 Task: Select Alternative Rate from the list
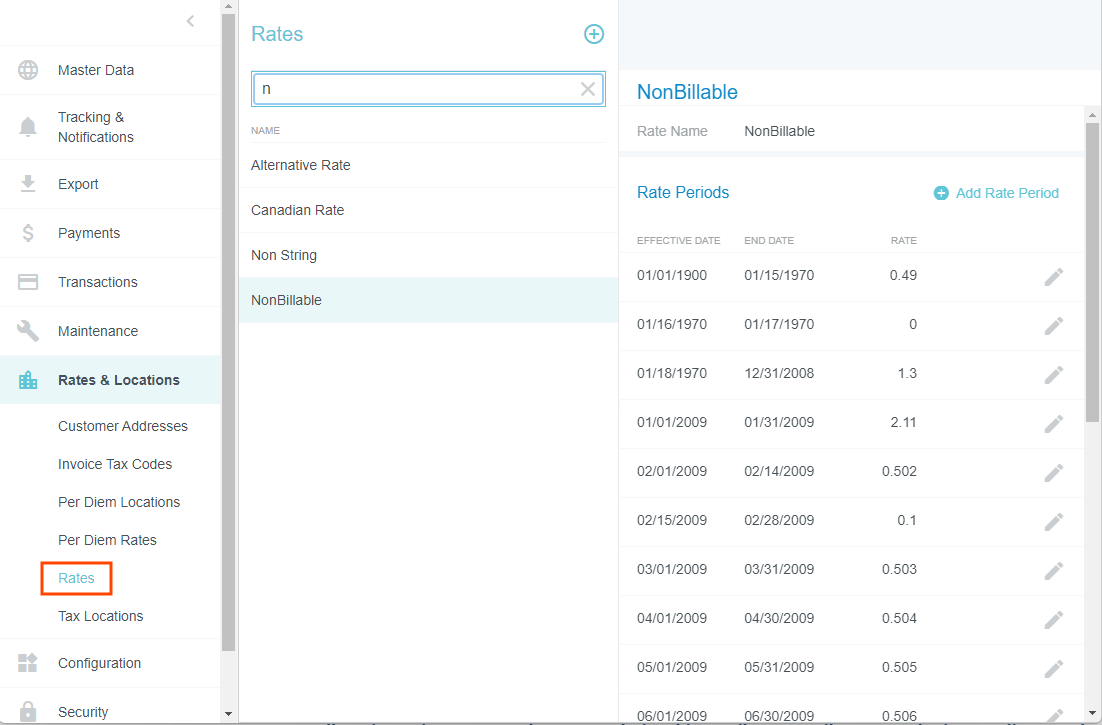click(301, 165)
